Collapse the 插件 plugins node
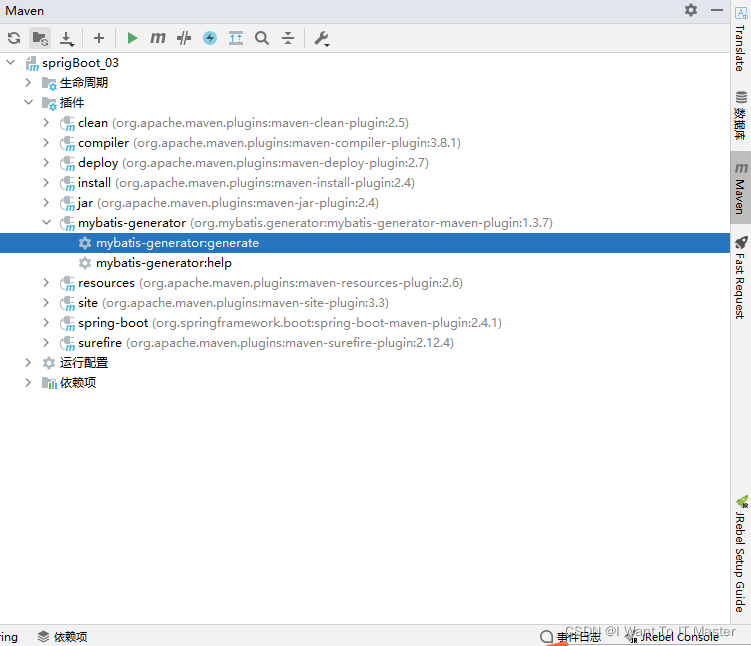The height and width of the screenshot is (646, 751). 28,102
